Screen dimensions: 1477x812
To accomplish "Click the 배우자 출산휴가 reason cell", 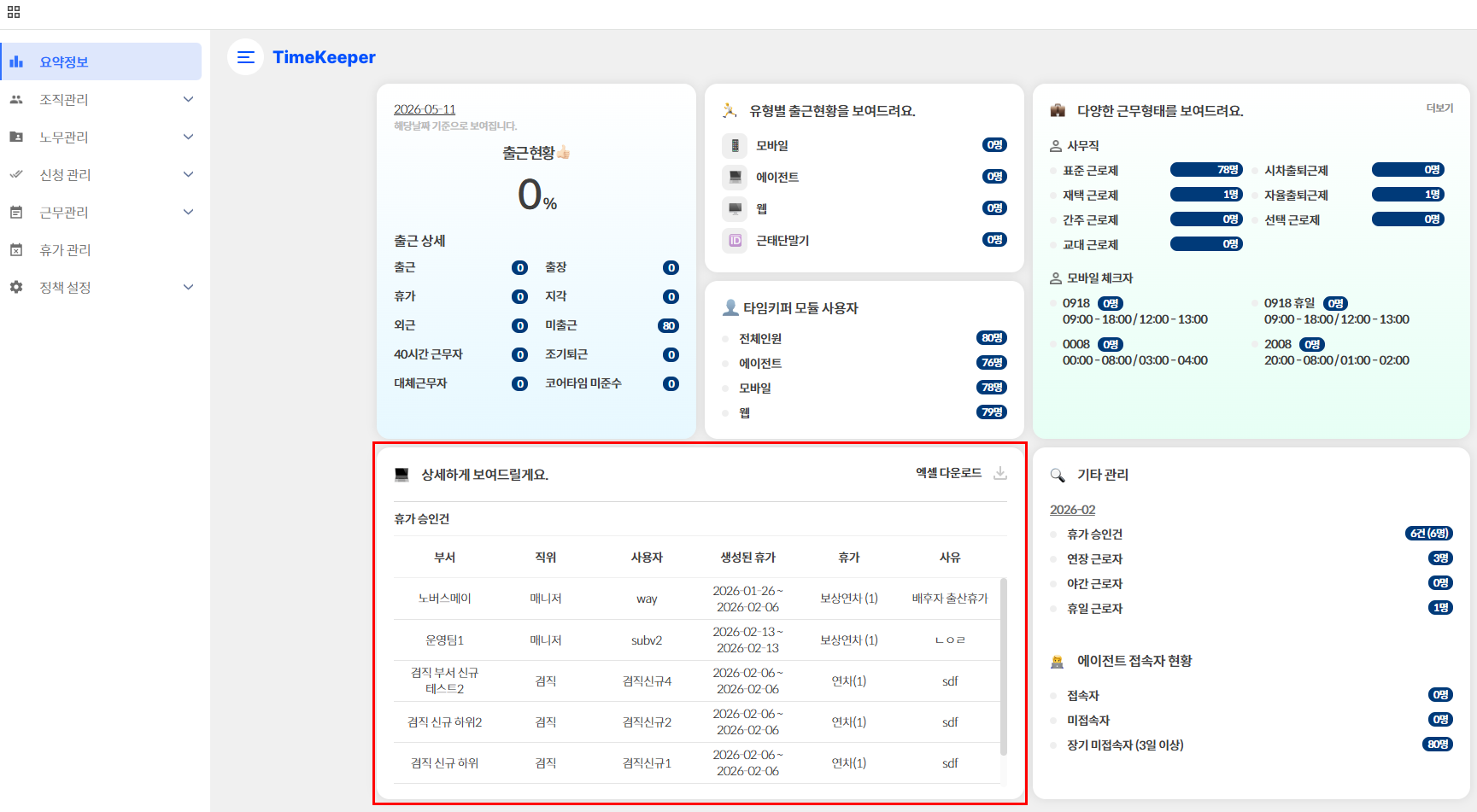I will [950, 599].
